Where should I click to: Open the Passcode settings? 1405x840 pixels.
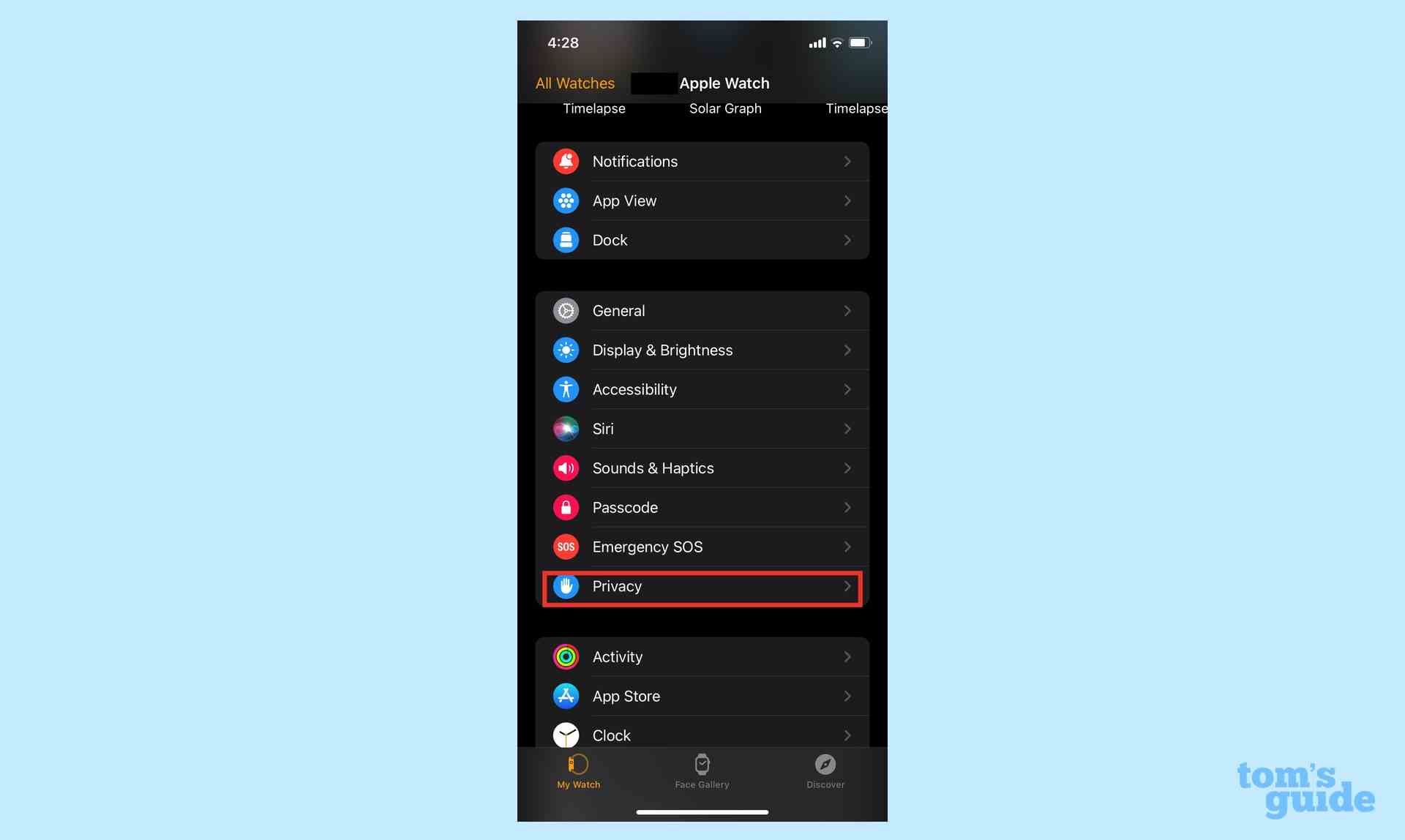pyautogui.click(x=702, y=507)
